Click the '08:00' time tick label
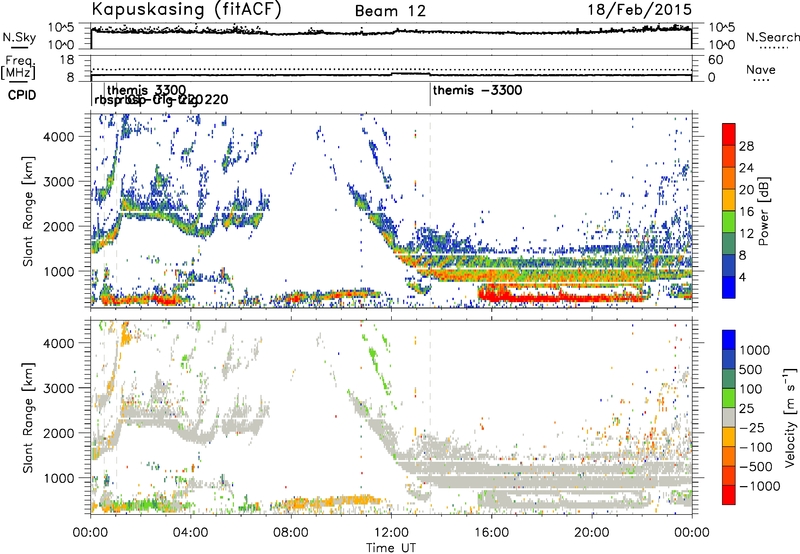The height and width of the screenshot is (554, 800). click(291, 533)
